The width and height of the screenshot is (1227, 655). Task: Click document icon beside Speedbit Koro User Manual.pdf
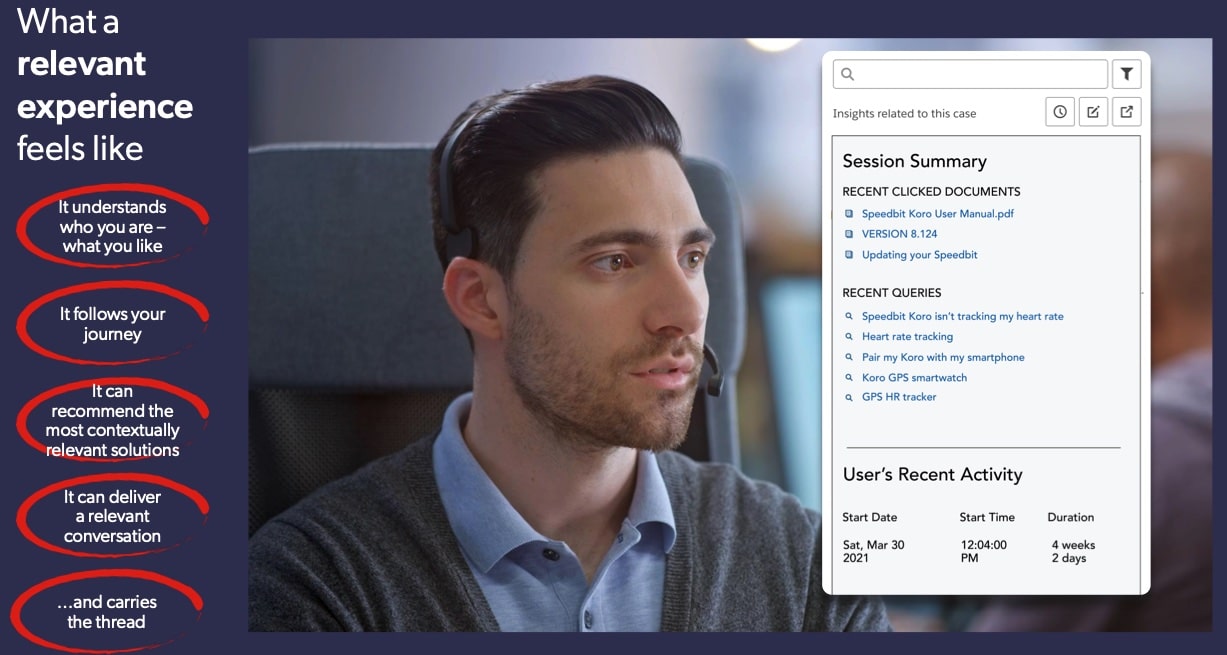coord(849,214)
